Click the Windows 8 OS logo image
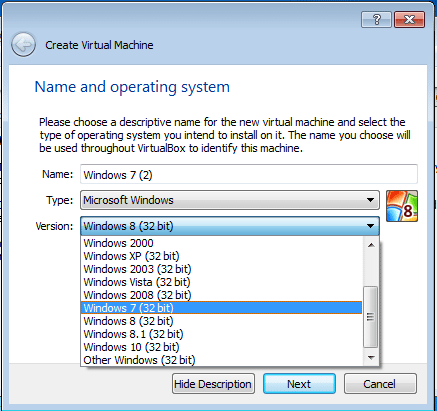This screenshot has height=411, width=437. click(402, 206)
